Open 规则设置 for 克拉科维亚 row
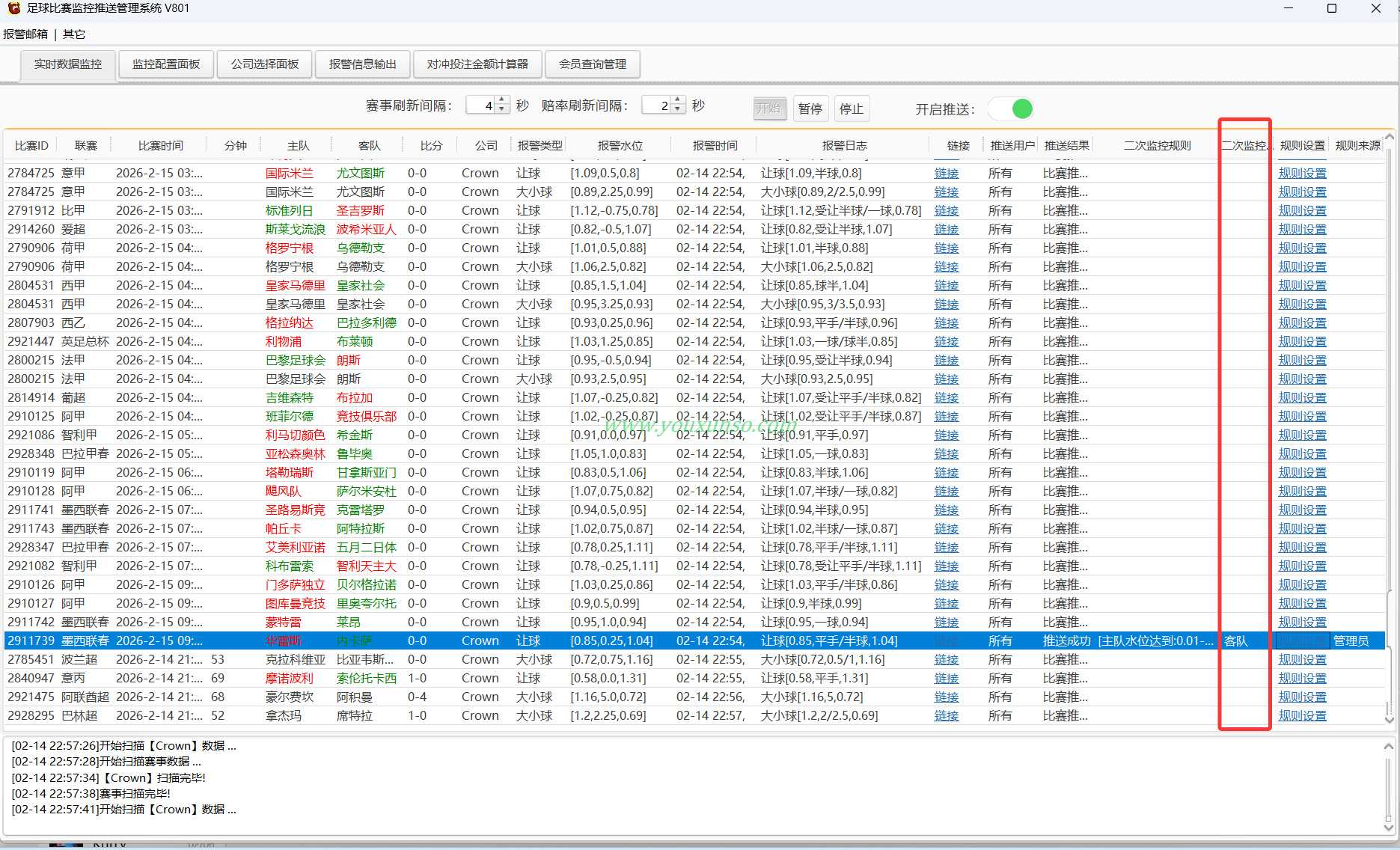This screenshot has width=1400, height=850. (x=1302, y=660)
